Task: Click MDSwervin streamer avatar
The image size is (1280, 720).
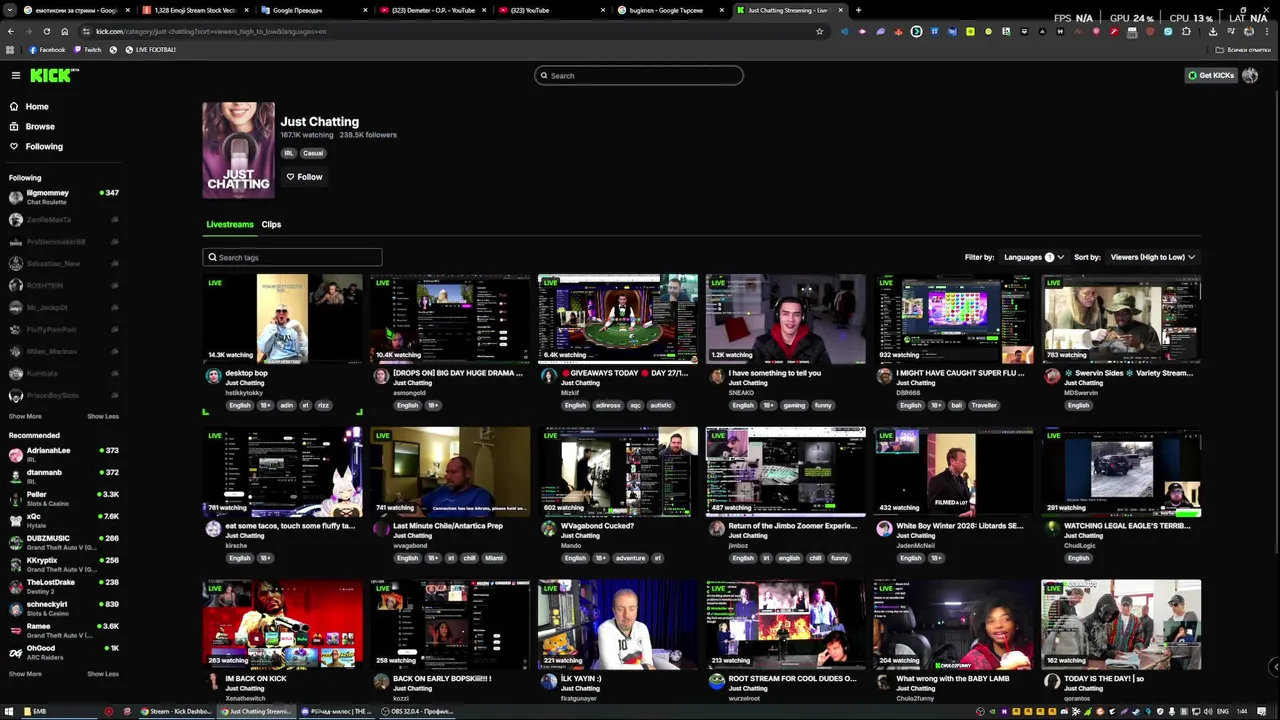Action: 1052,376
